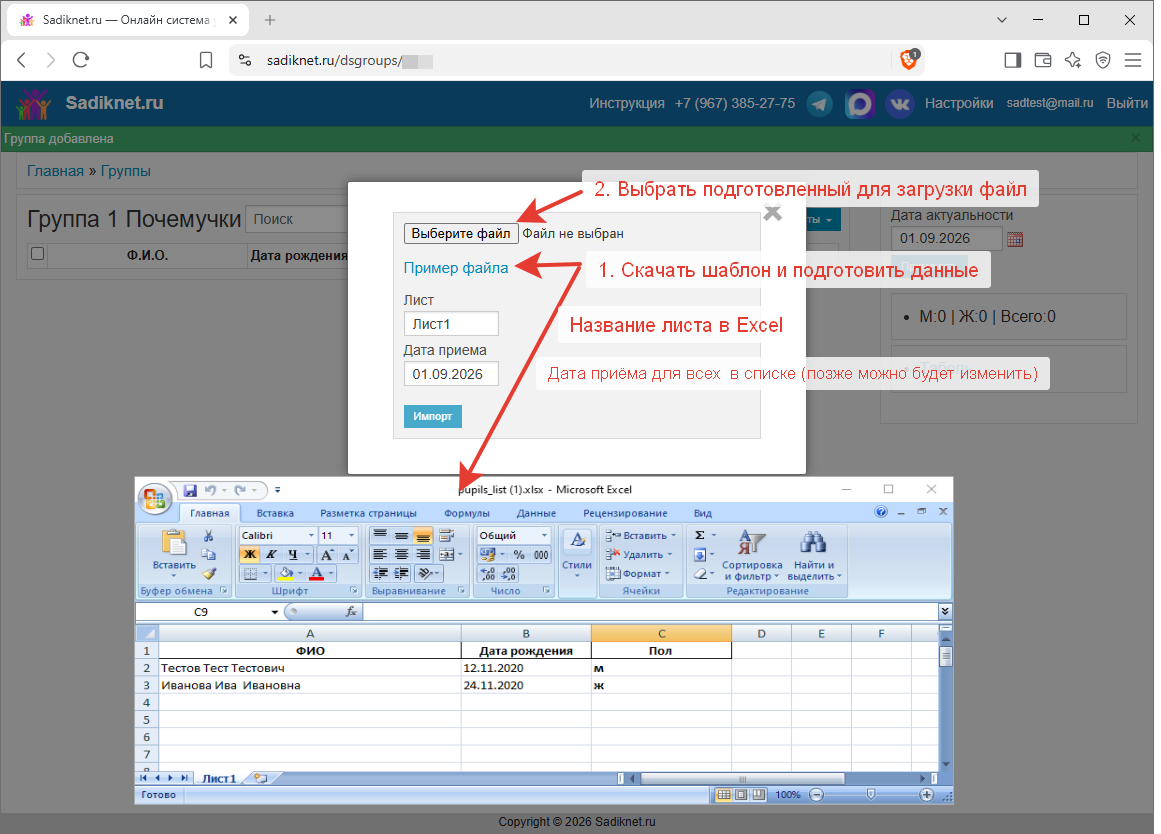Open the Рецензирование ribbon tab
Screen dimensions: 1161x834
[625, 513]
